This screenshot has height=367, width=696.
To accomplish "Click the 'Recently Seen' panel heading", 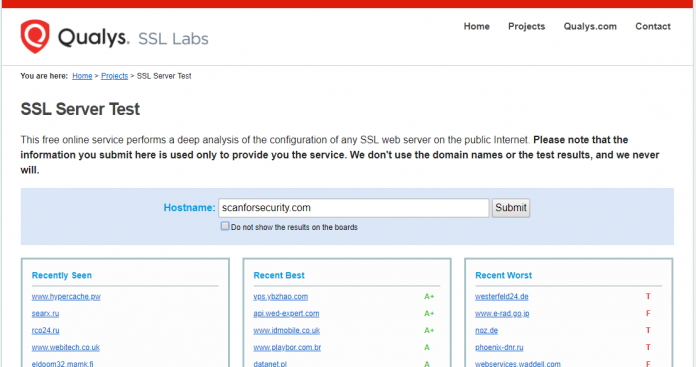I will pyautogui.click(x=62, y=275).
